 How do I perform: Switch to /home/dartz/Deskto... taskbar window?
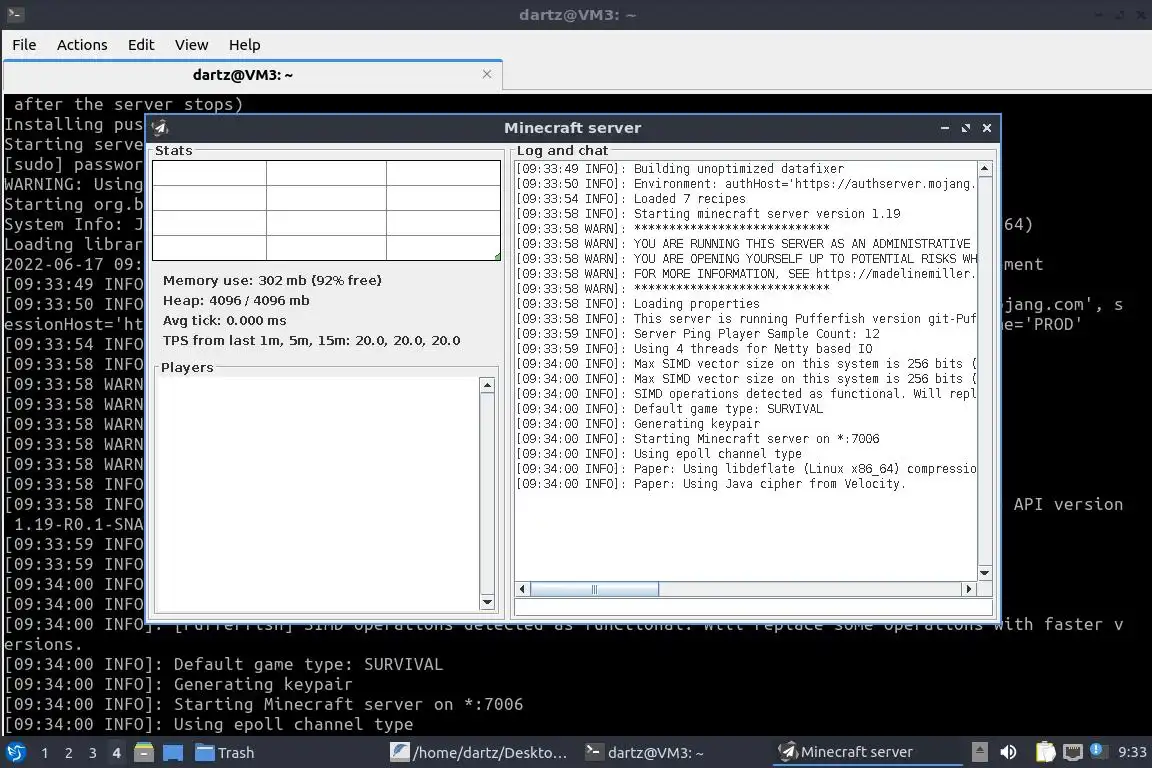pos(479,753)
